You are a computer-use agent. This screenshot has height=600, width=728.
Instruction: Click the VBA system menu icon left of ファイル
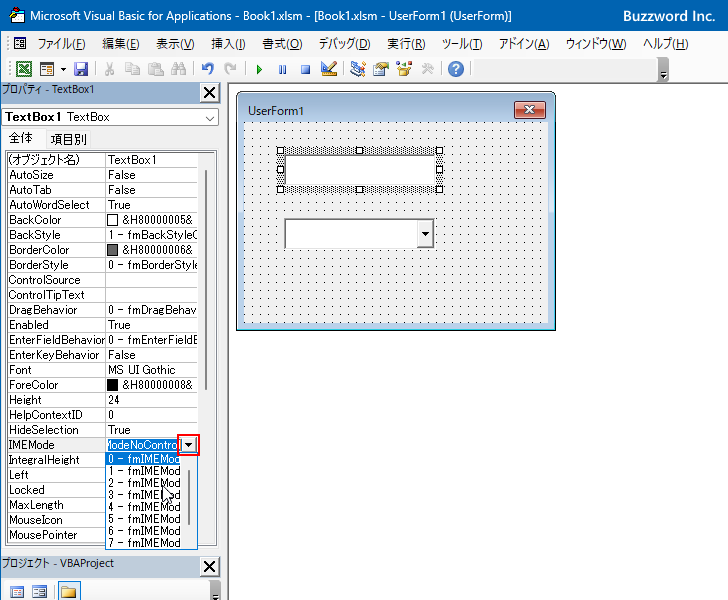20,44
